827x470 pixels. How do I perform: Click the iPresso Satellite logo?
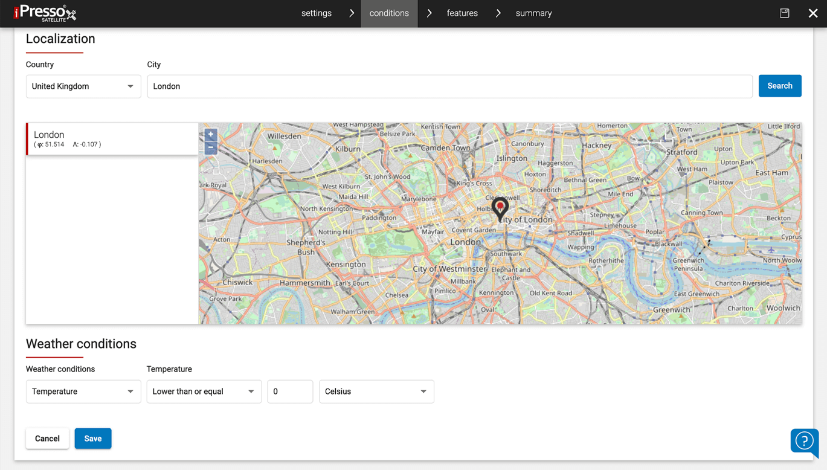(45, 13)
